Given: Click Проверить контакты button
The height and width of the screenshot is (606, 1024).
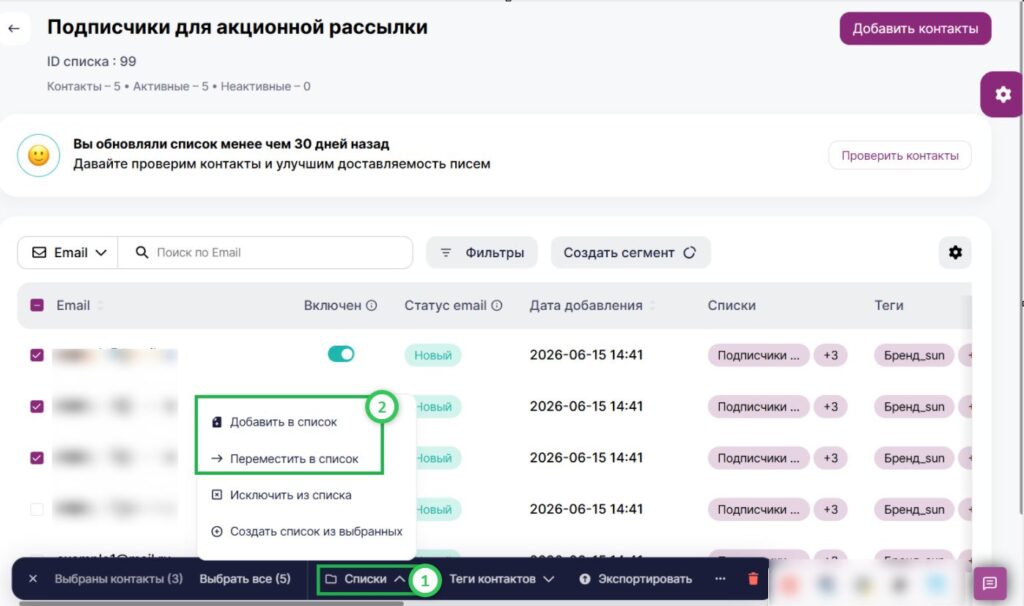Looking at the screenshot, I should pyautogui.click(x=899, y=155).
